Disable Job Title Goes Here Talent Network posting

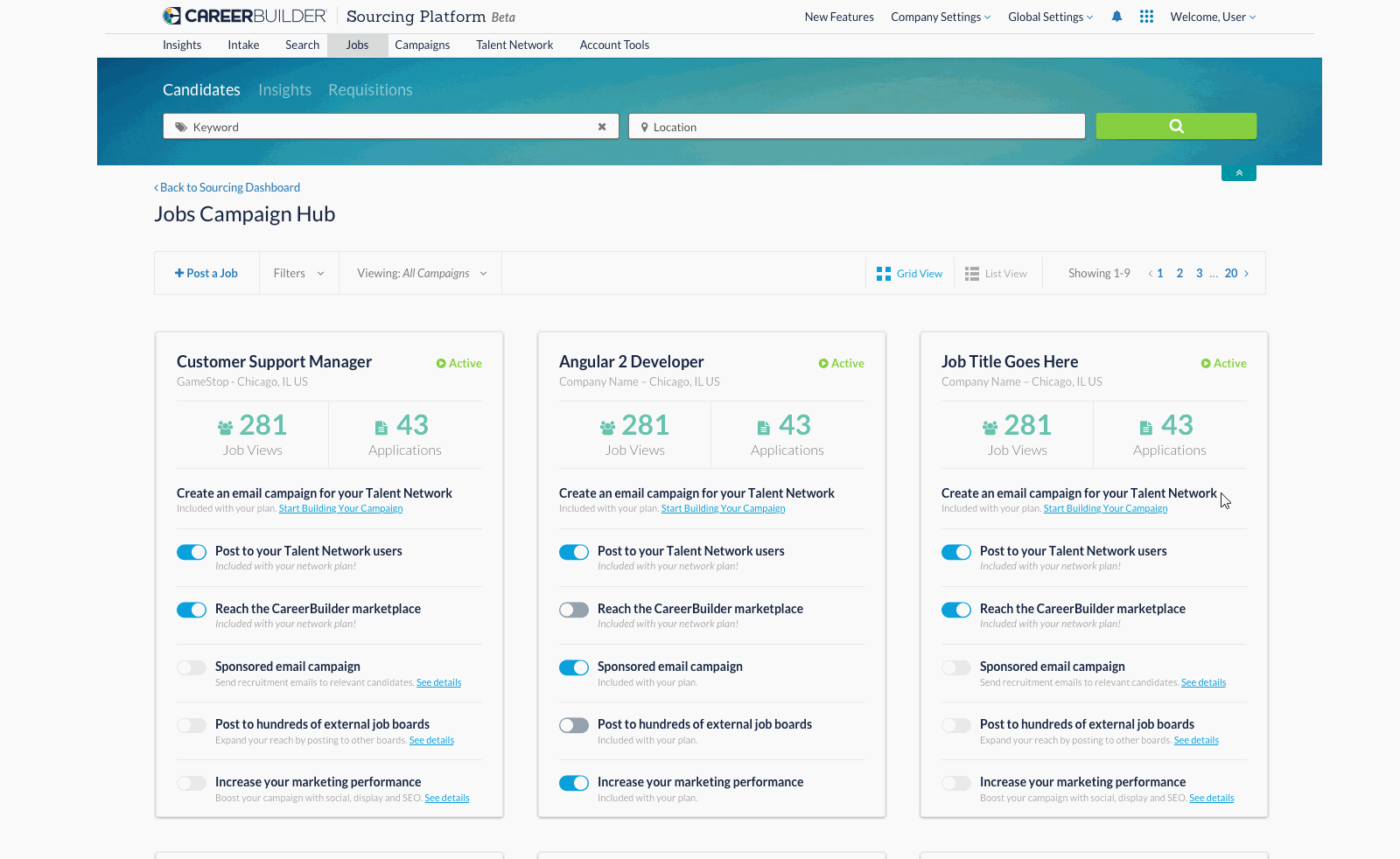[955, 552]
